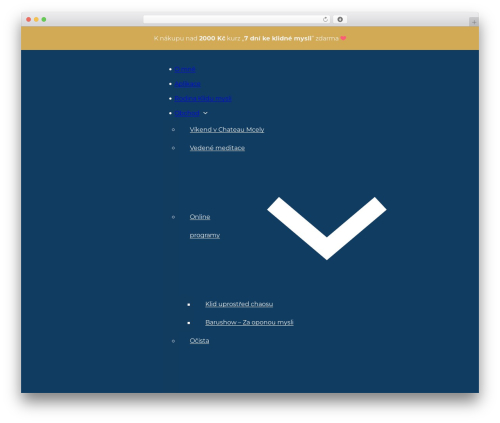Open the Aplikace menu link
The image size is (500, 423).
187,84
